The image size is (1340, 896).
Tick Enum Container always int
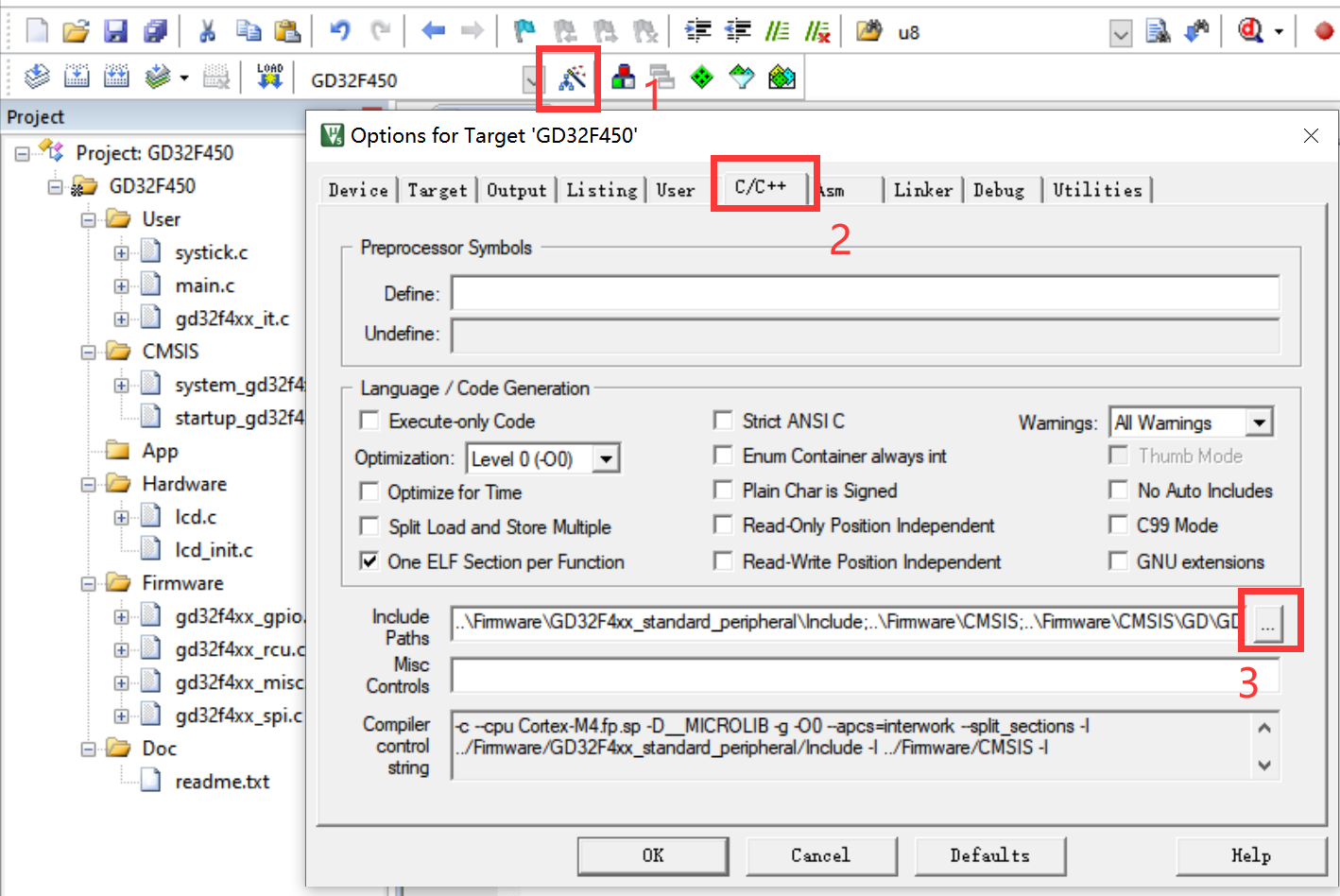point(723,456)
